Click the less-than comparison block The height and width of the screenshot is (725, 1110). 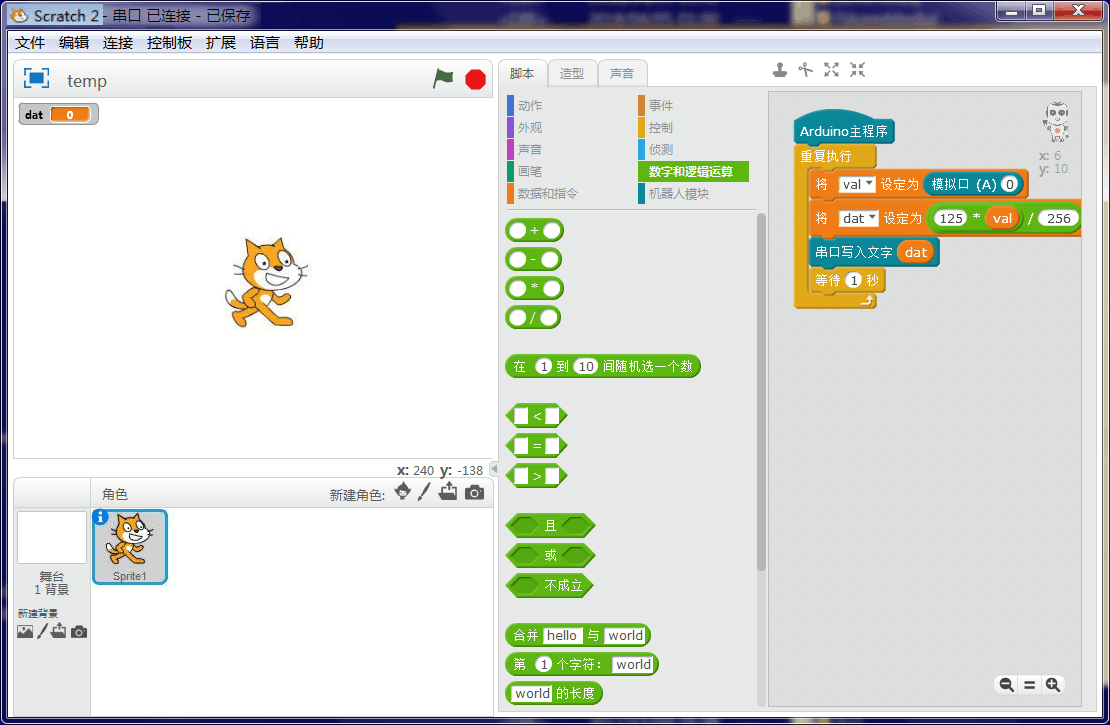click(537, 416)
